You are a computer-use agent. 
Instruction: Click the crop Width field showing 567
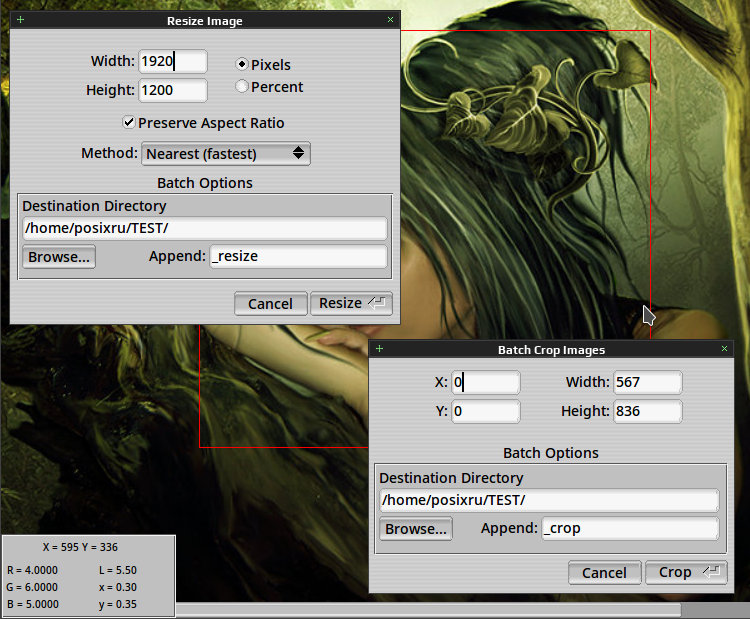[x=648, y=382]
